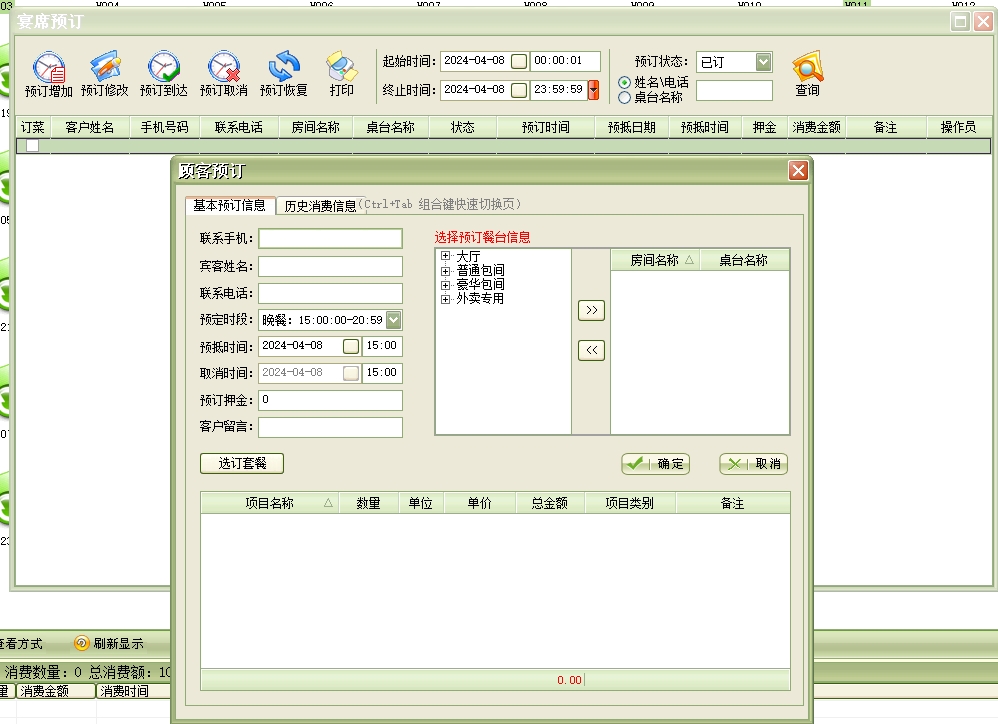
Task: Open the 预订状态 dropdown
Action: [x=764, y=62]
